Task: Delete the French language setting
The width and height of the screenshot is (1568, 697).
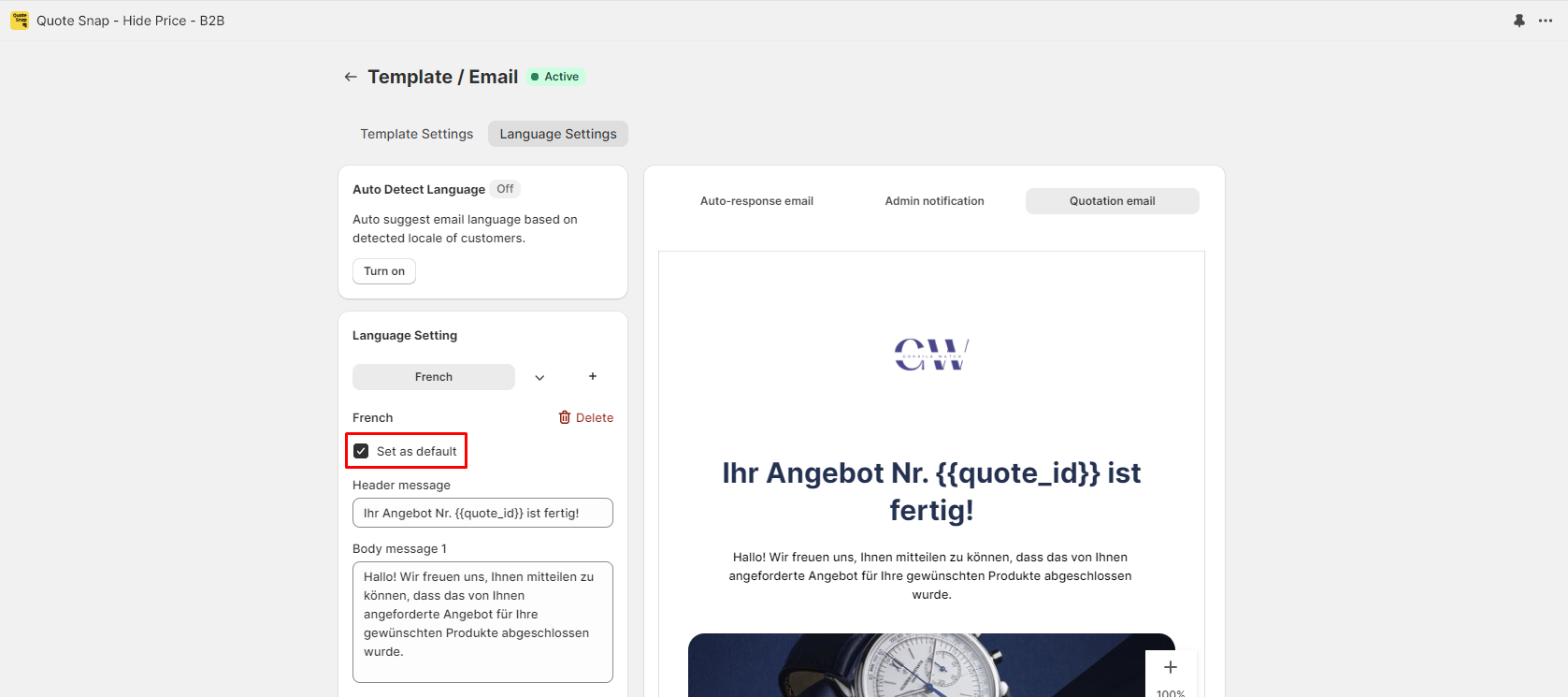Action: 586,417
